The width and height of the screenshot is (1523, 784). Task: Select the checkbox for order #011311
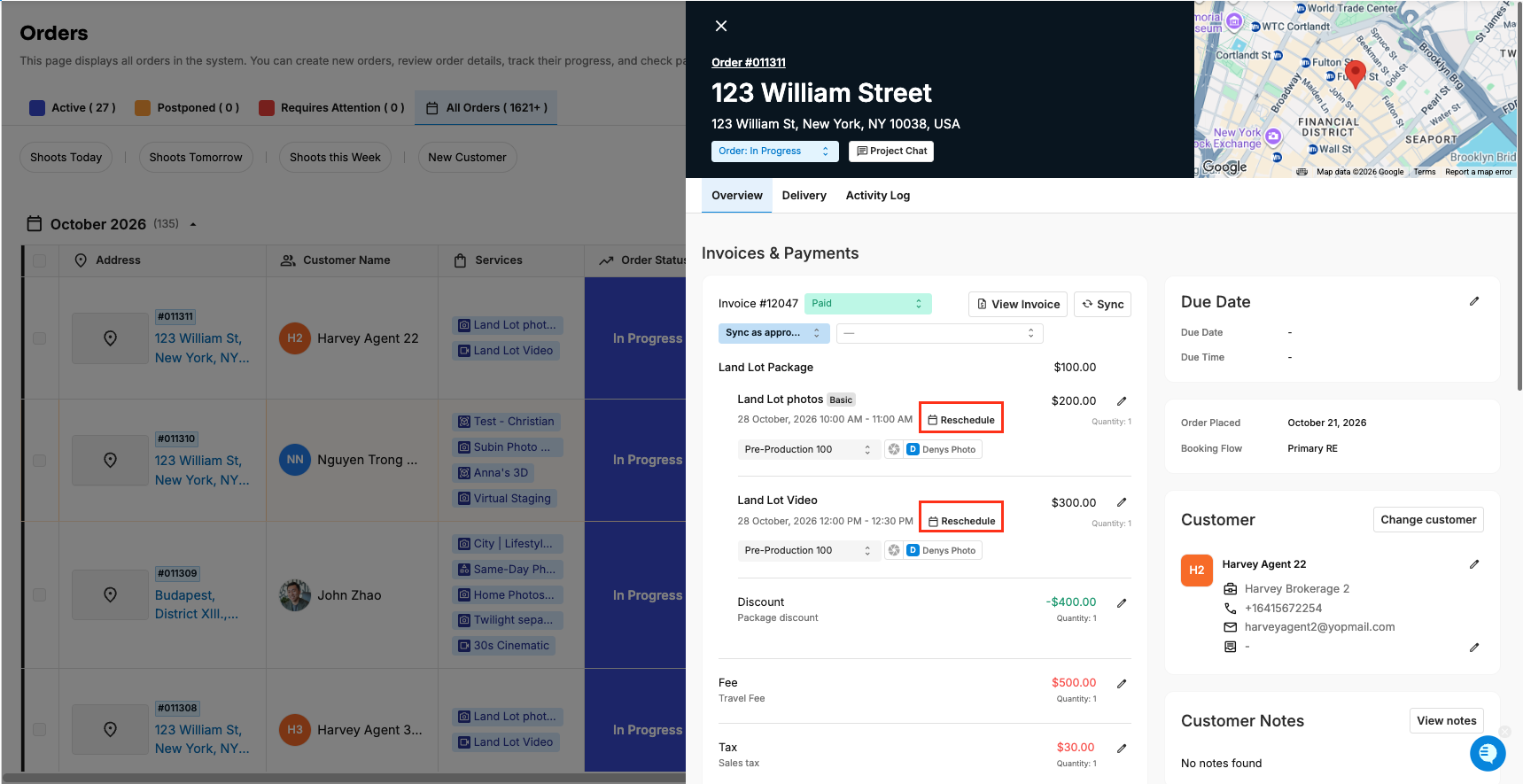pyautogui.click(x=39, y=338)
